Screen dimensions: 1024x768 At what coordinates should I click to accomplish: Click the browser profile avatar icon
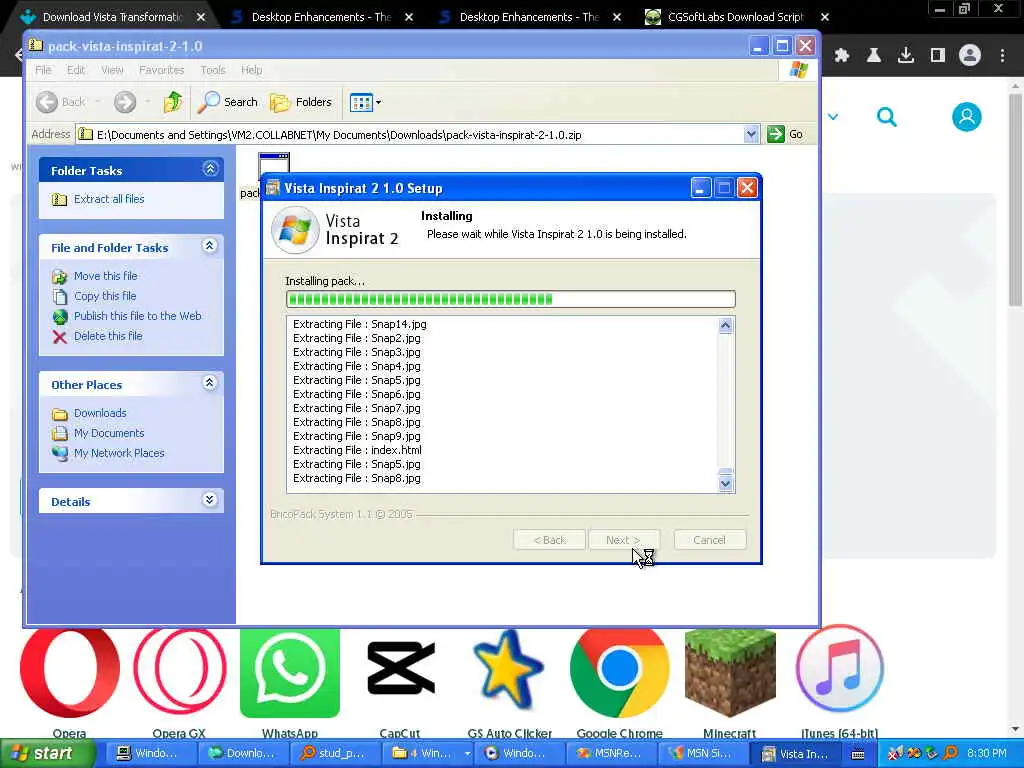click(x=970, y=56)
